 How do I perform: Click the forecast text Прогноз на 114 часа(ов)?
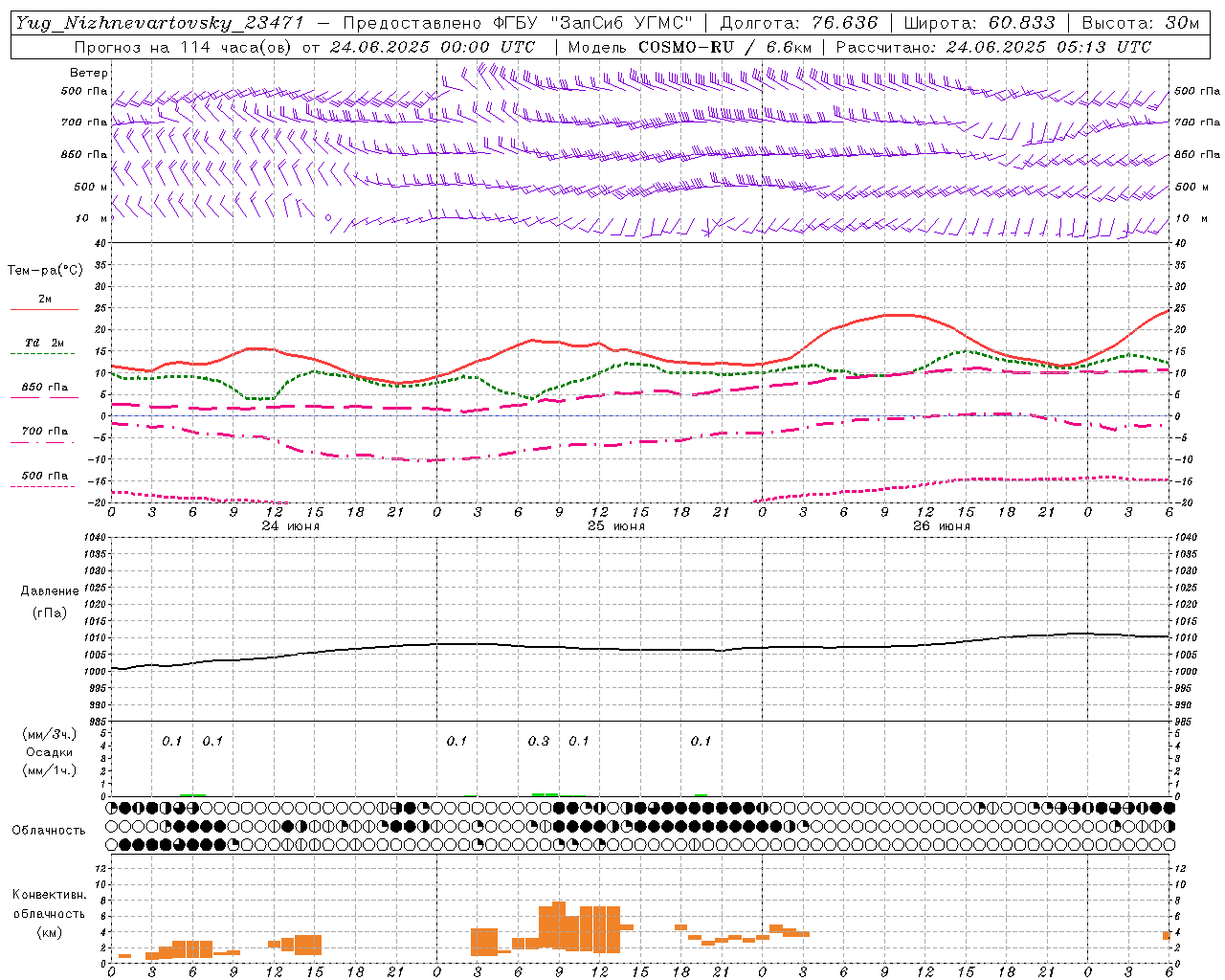click(x=184, y=47)
